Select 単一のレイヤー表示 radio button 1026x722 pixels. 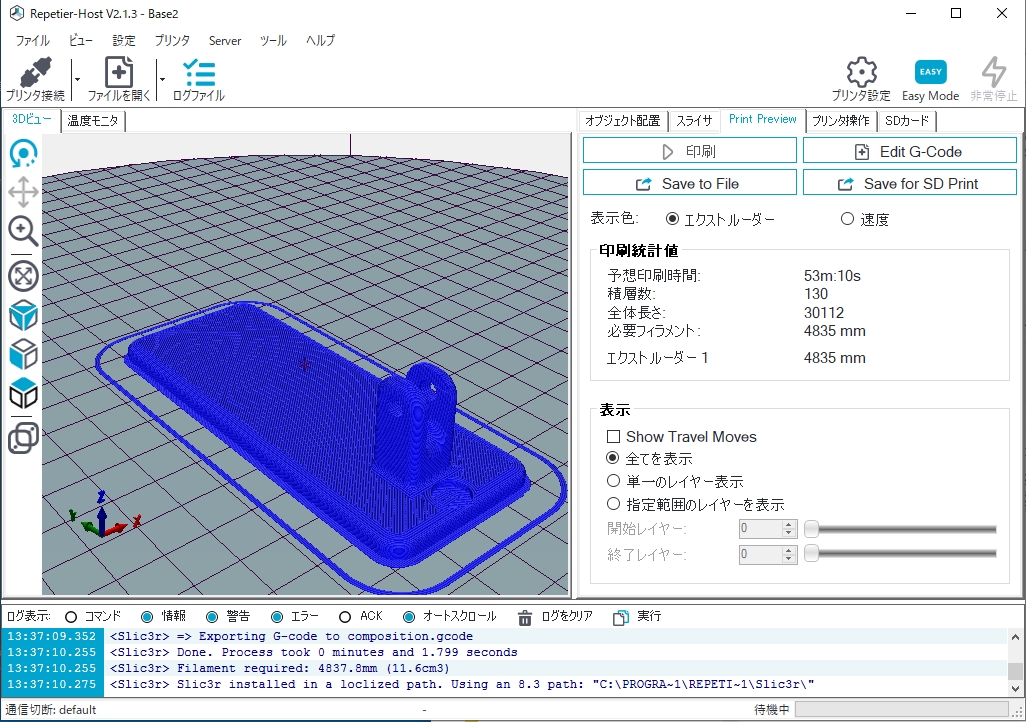pos(613,480)
